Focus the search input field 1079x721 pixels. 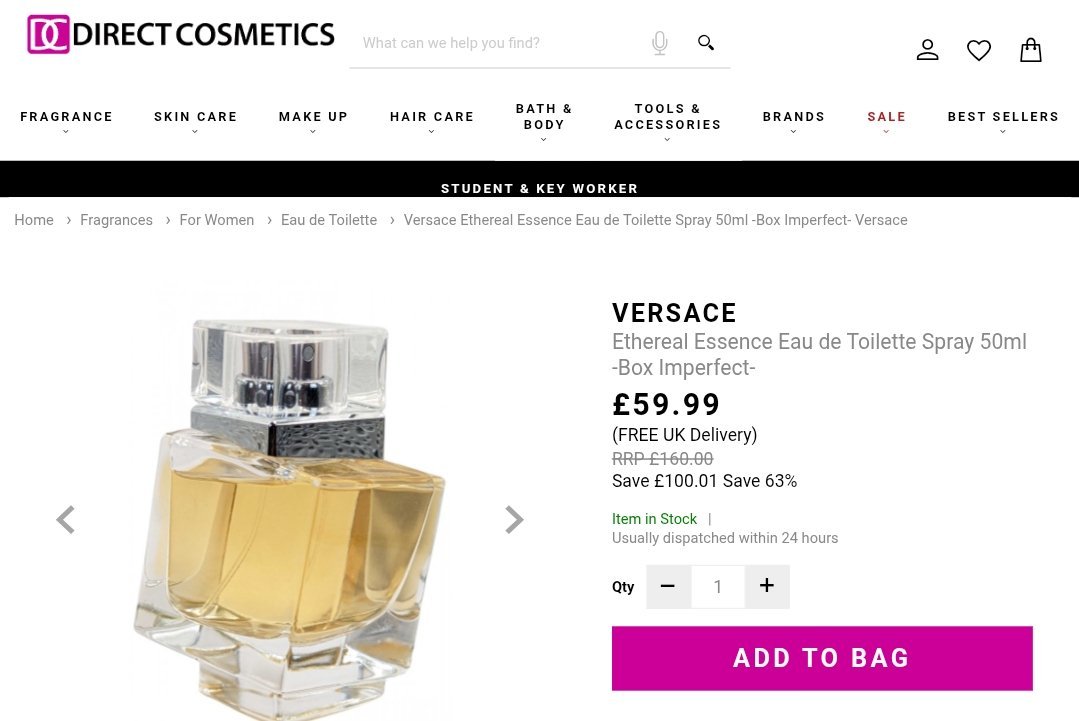499,43
